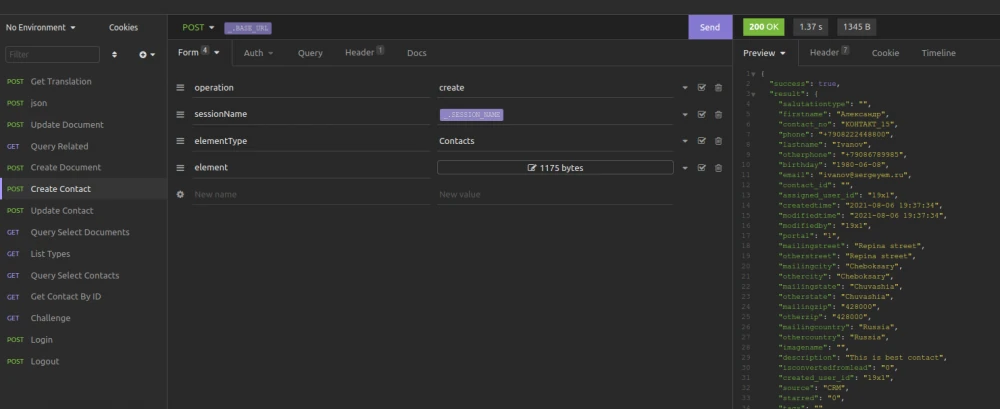Open the POST method dropdown
This screenshot has width=1000, height=409.
point(198,27)
